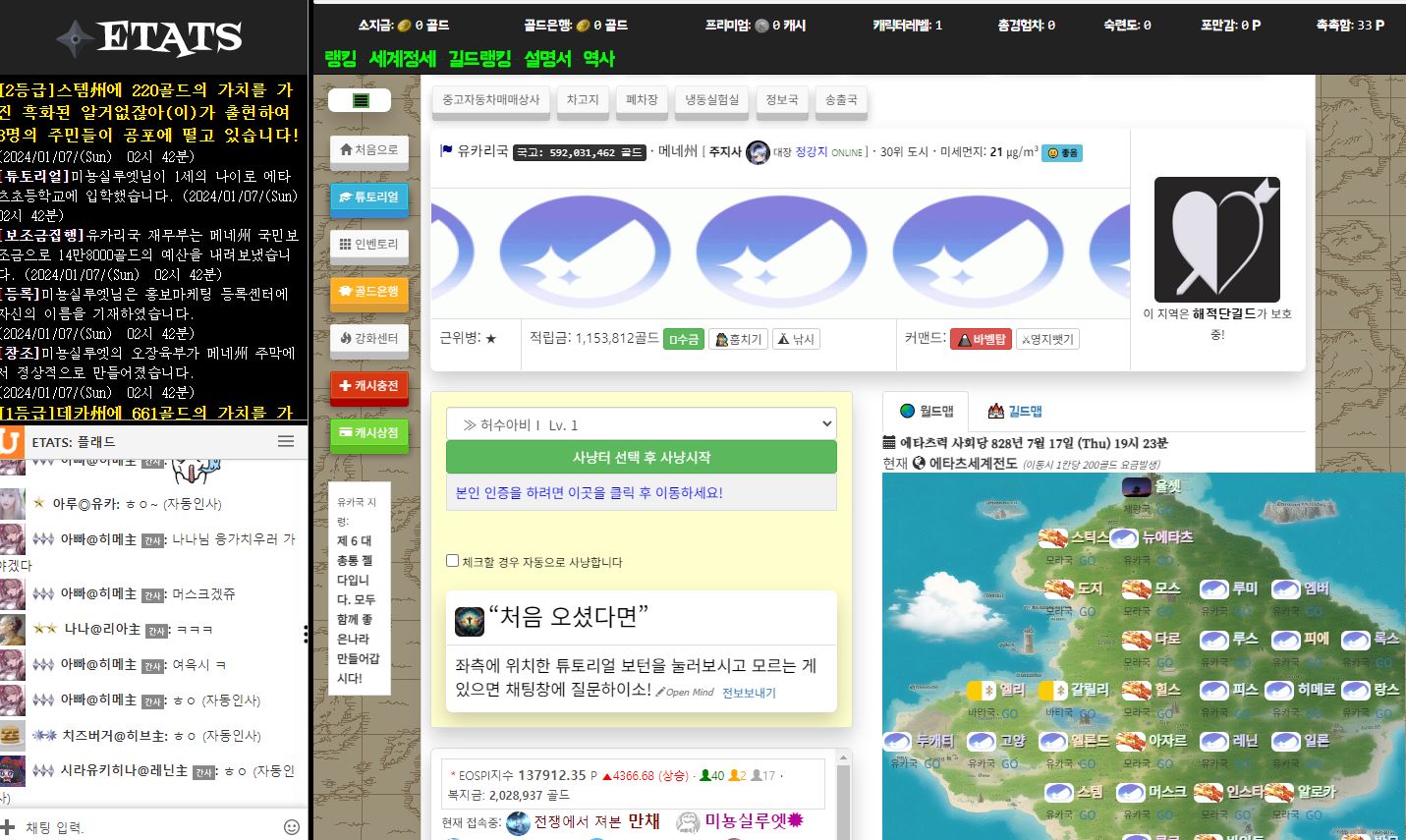Activate the 바벨탑 command
Image resolution: width=1406 pixels, height=840 pixels.
tap(981, 338)
